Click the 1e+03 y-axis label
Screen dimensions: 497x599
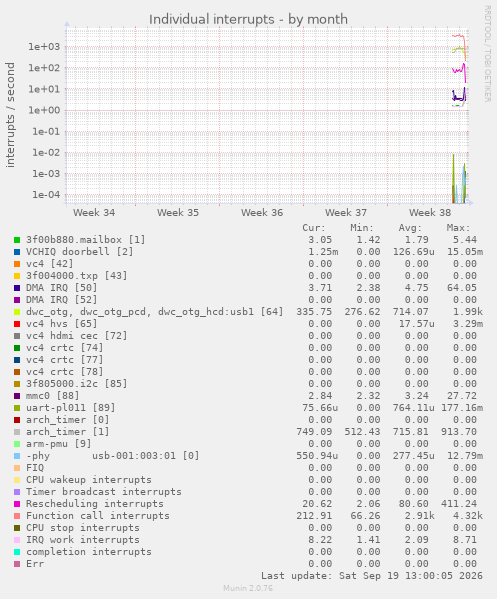(x=44, y=47)
